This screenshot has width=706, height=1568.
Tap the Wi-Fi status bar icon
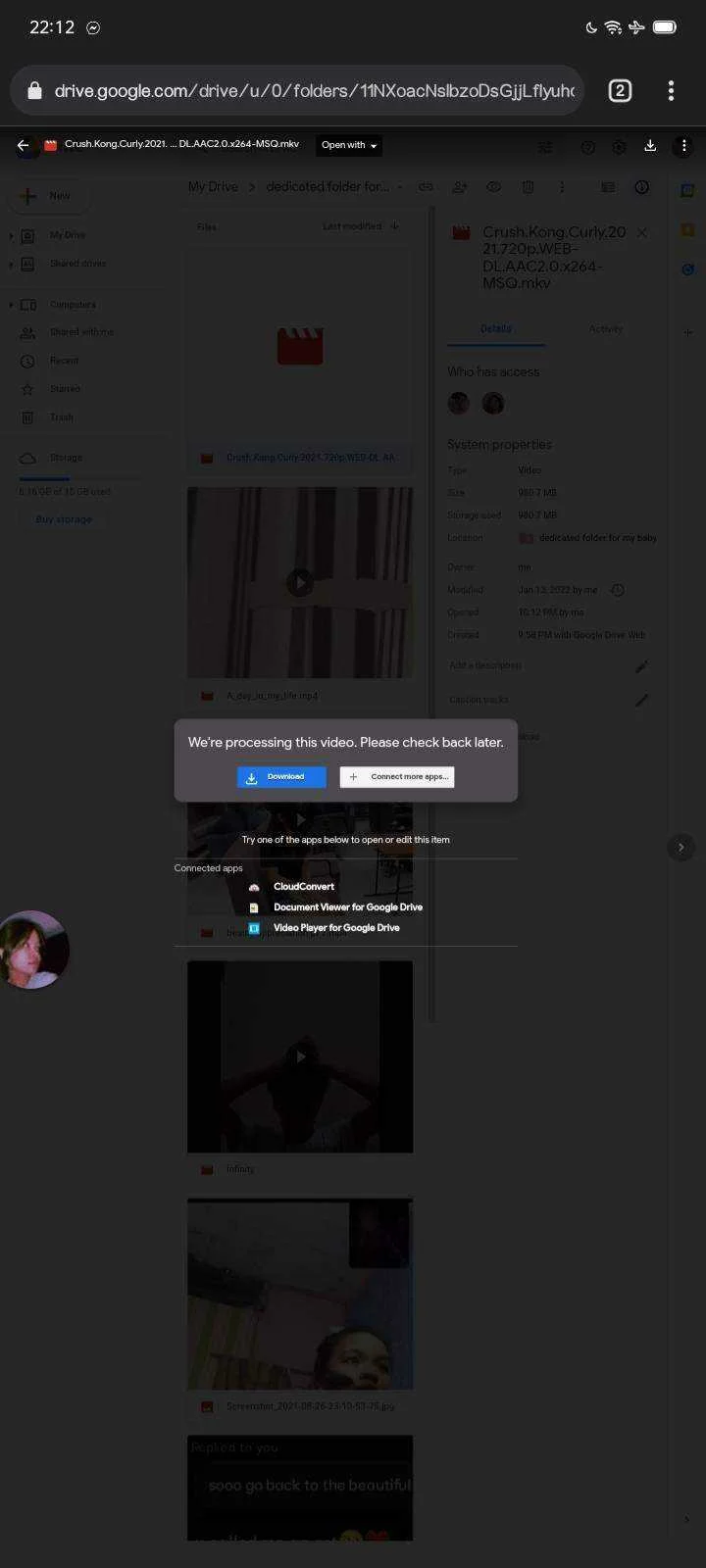(613, 27)
